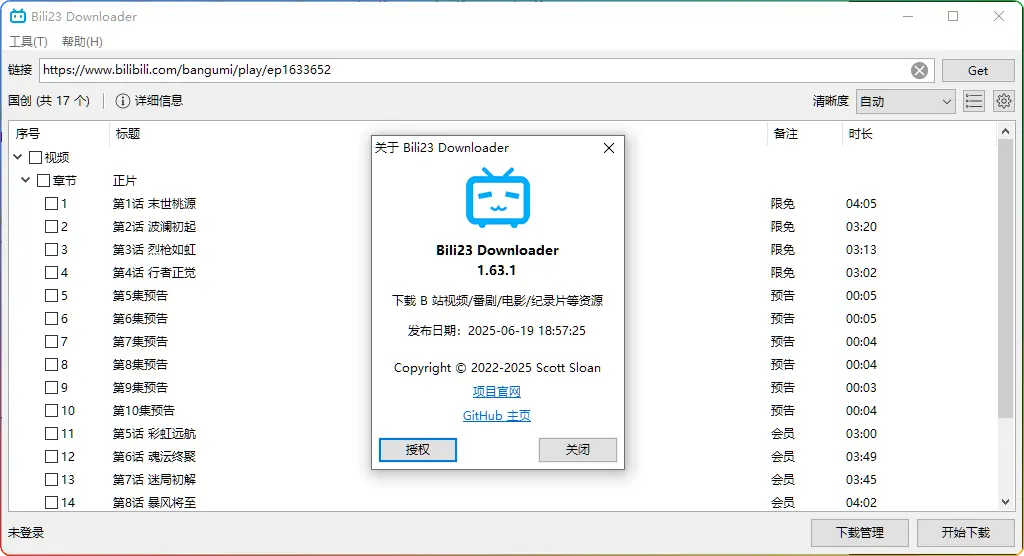
Task: Close the About Bili23 Downloader dialog
Action: (609, 148)
